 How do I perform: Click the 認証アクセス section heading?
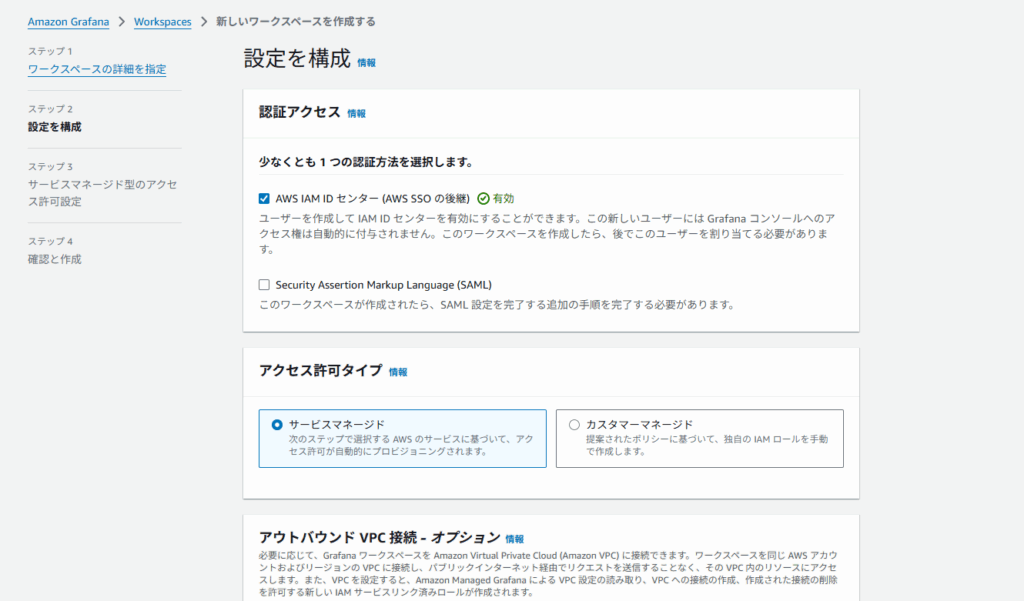[x=300, y=112]
